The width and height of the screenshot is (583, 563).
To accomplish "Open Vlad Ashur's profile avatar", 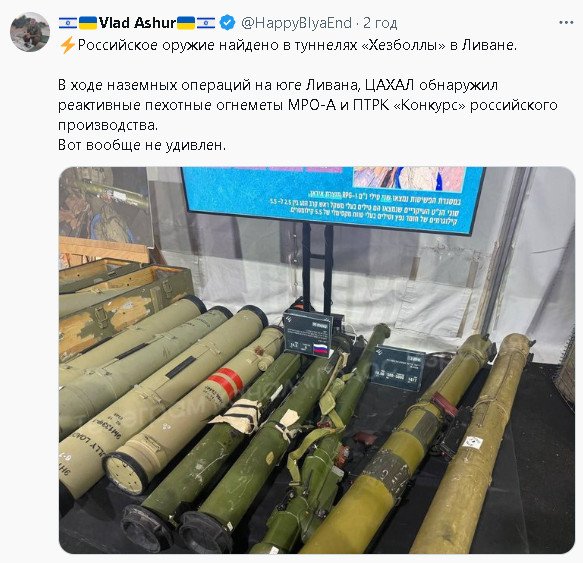I will [x=29, y=32].
